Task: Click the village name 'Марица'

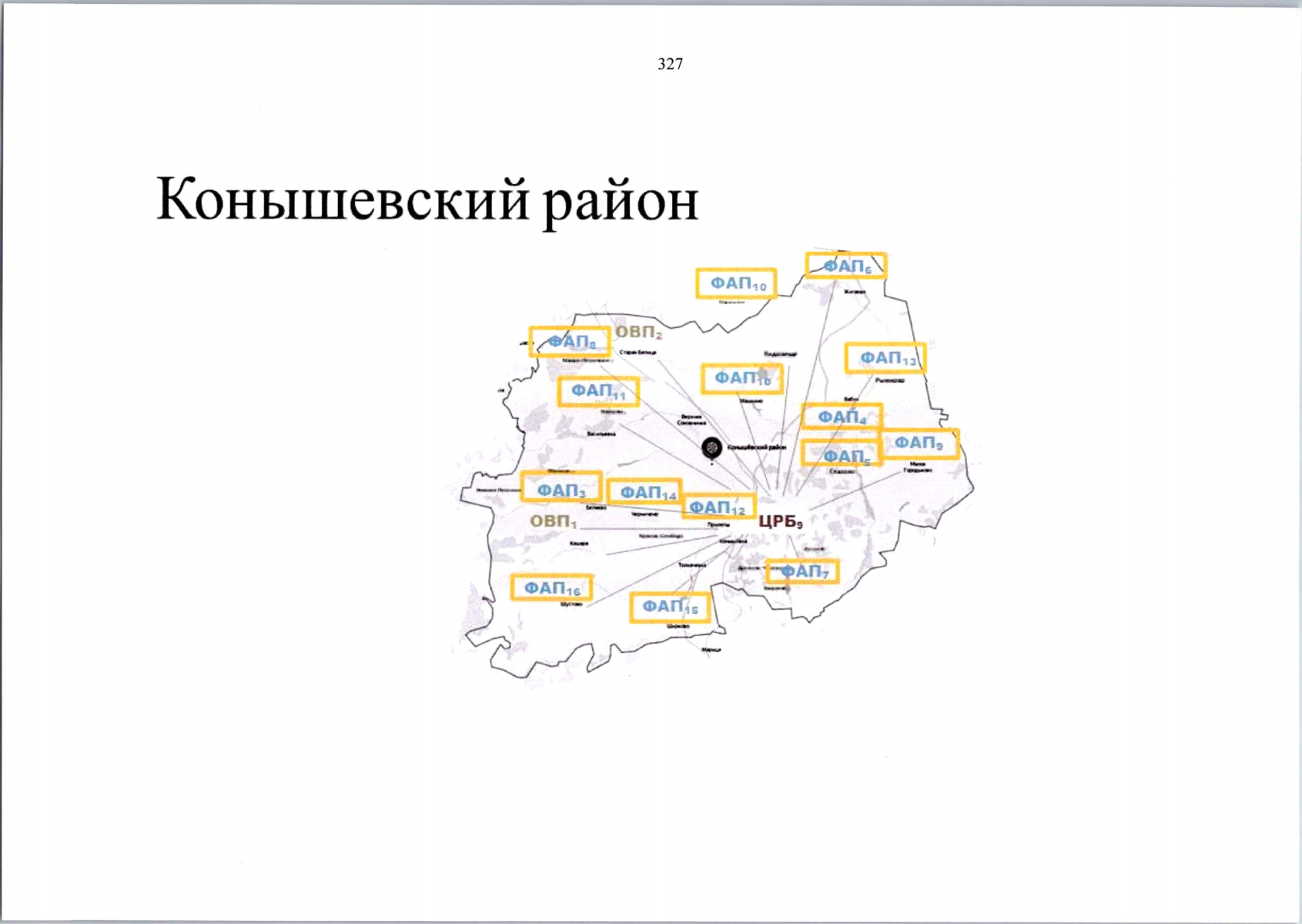Action: coord(711,650)
